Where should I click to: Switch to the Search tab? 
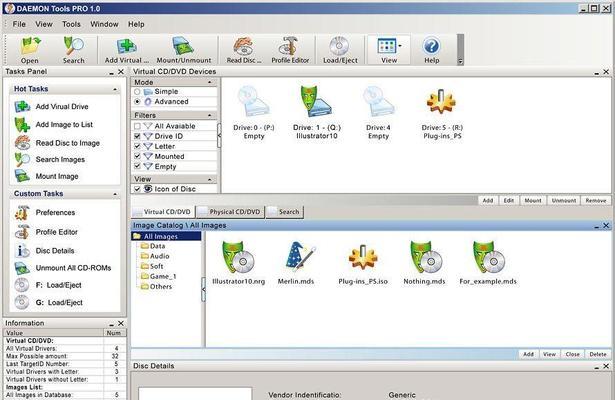coord(285,212)
